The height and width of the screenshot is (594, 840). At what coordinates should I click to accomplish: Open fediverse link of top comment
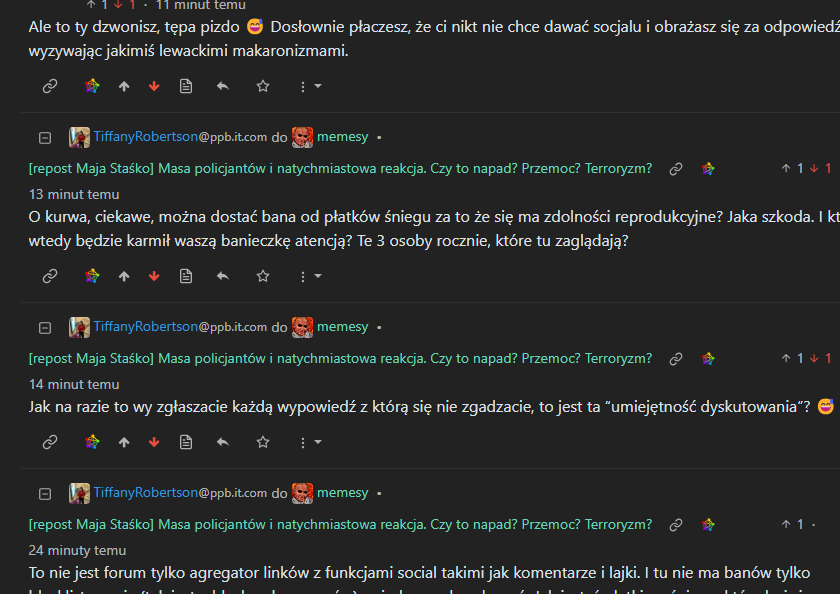92,86
